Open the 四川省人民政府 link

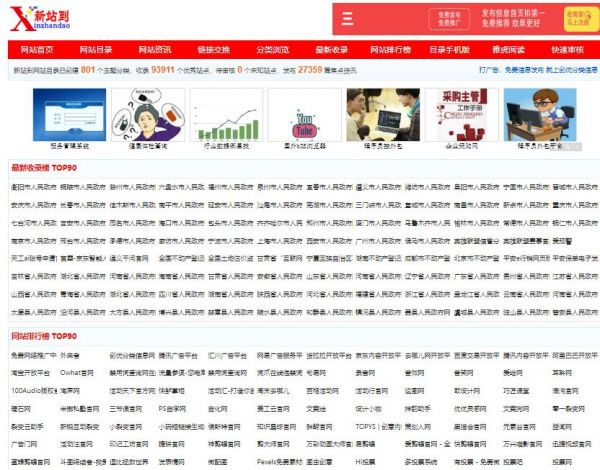pyautogui.click(x=181, y=294)
